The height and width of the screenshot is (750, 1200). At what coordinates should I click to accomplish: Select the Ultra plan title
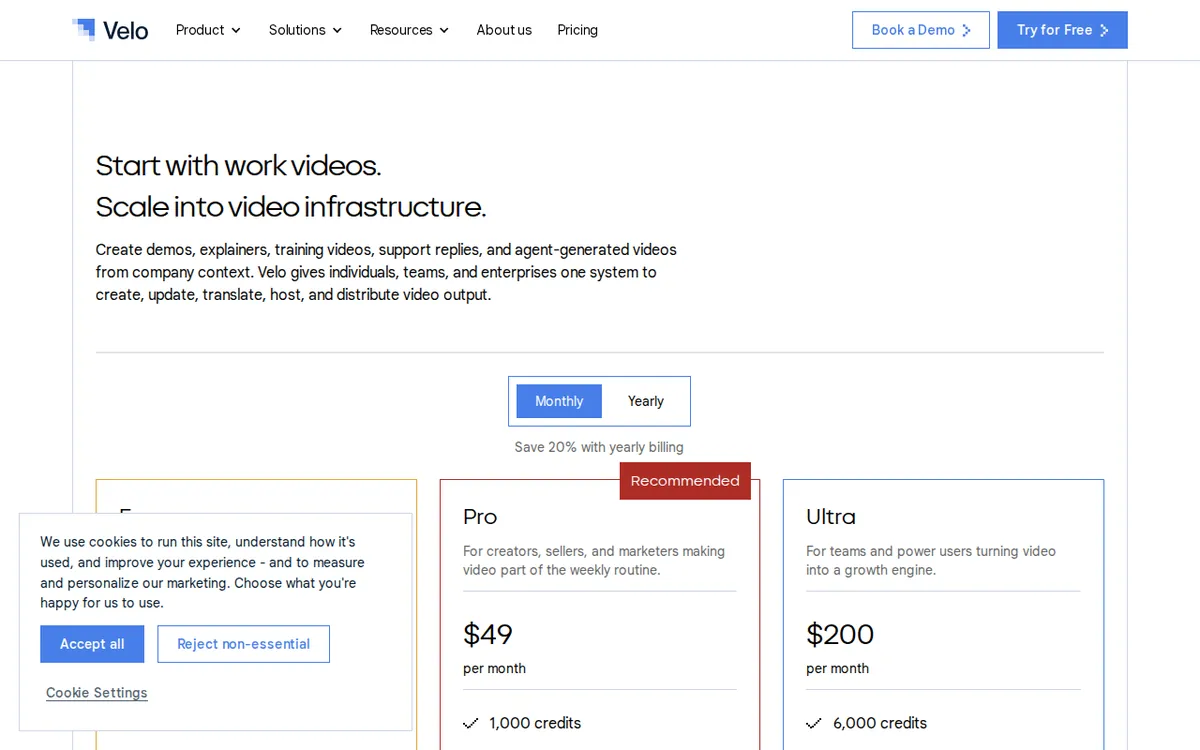point(831,517)
